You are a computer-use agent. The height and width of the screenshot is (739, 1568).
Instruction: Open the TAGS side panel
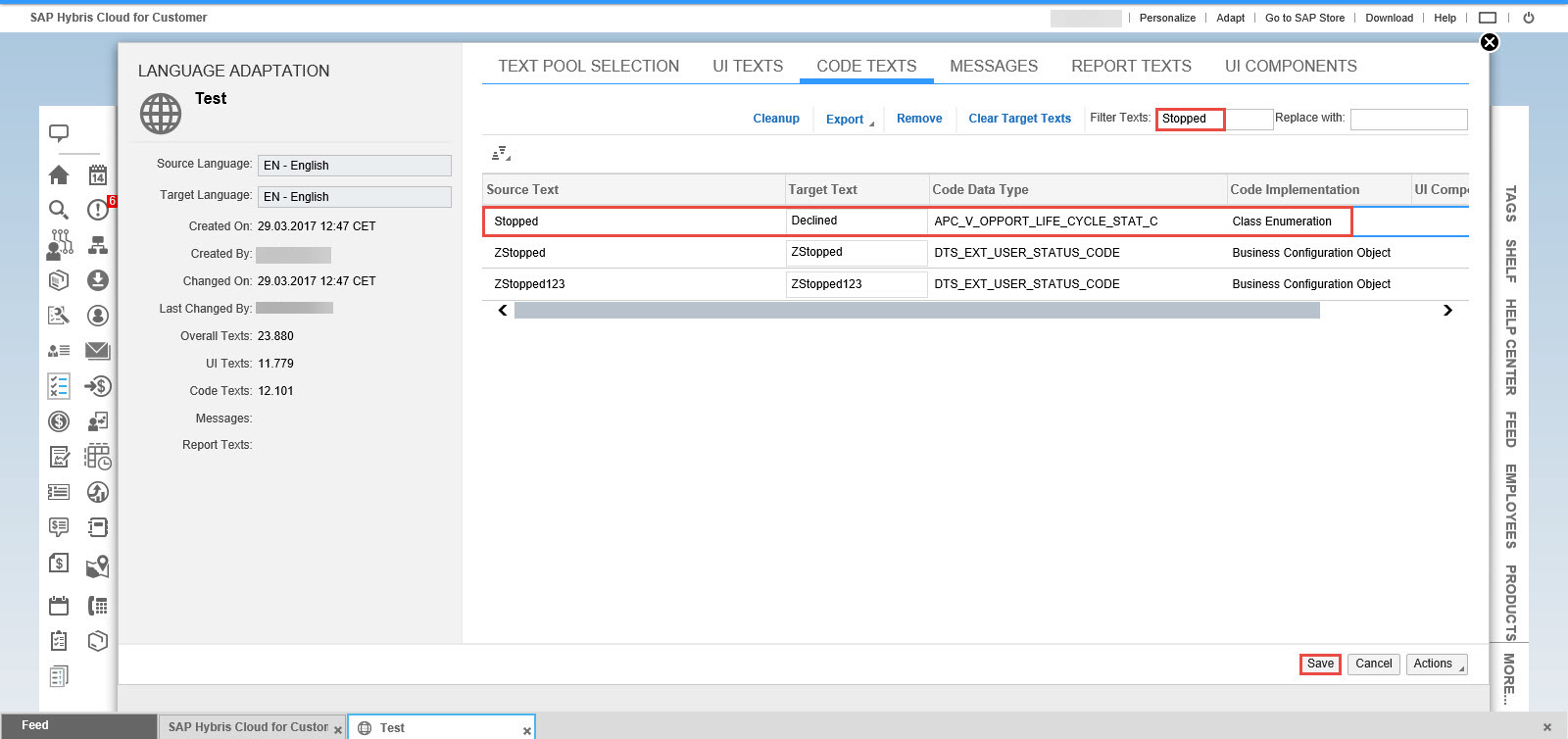pos(1510,204)
